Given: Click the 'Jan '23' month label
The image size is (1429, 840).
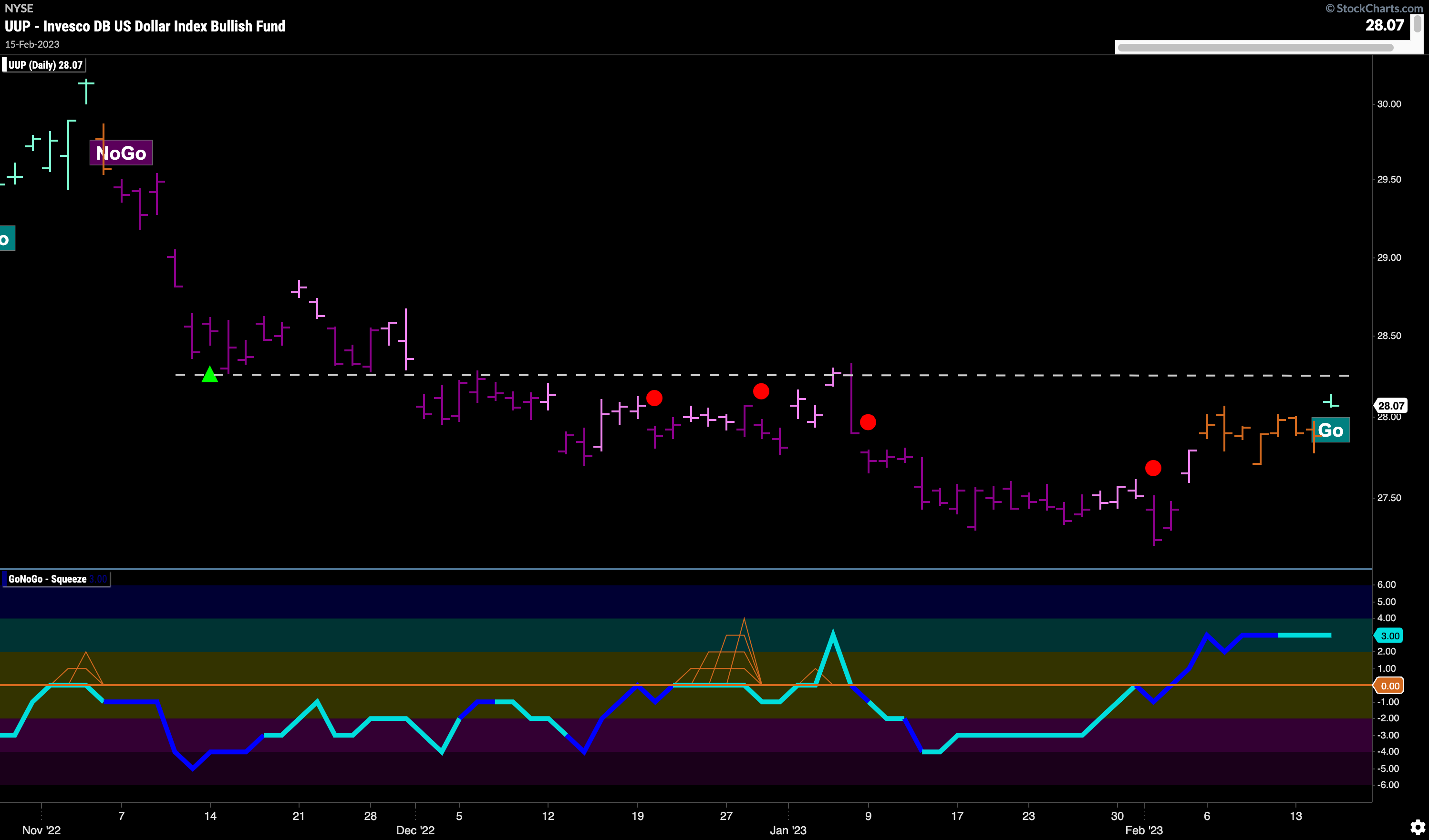Looking at the screenshot, I should [787, 830].
